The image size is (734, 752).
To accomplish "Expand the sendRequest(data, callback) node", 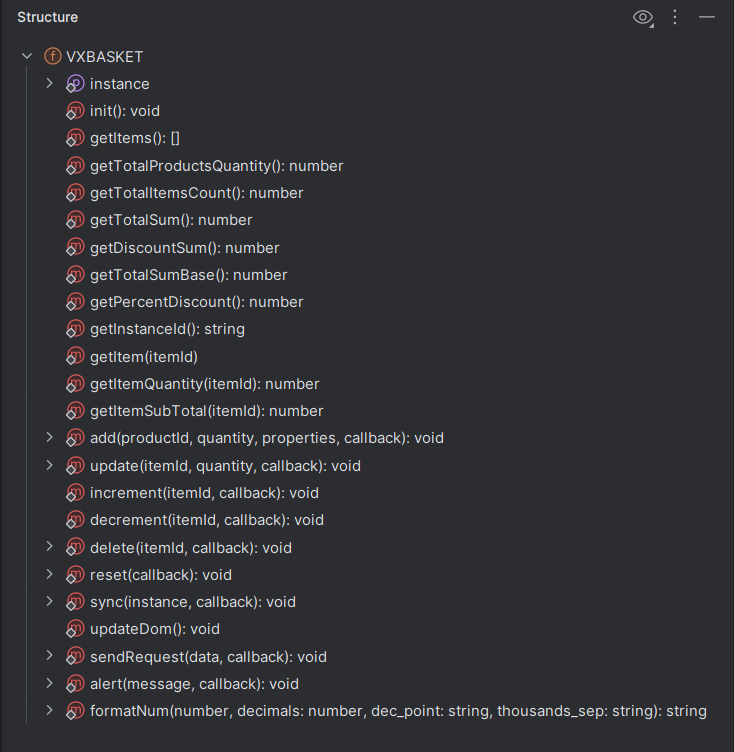I will coord(49,656).
